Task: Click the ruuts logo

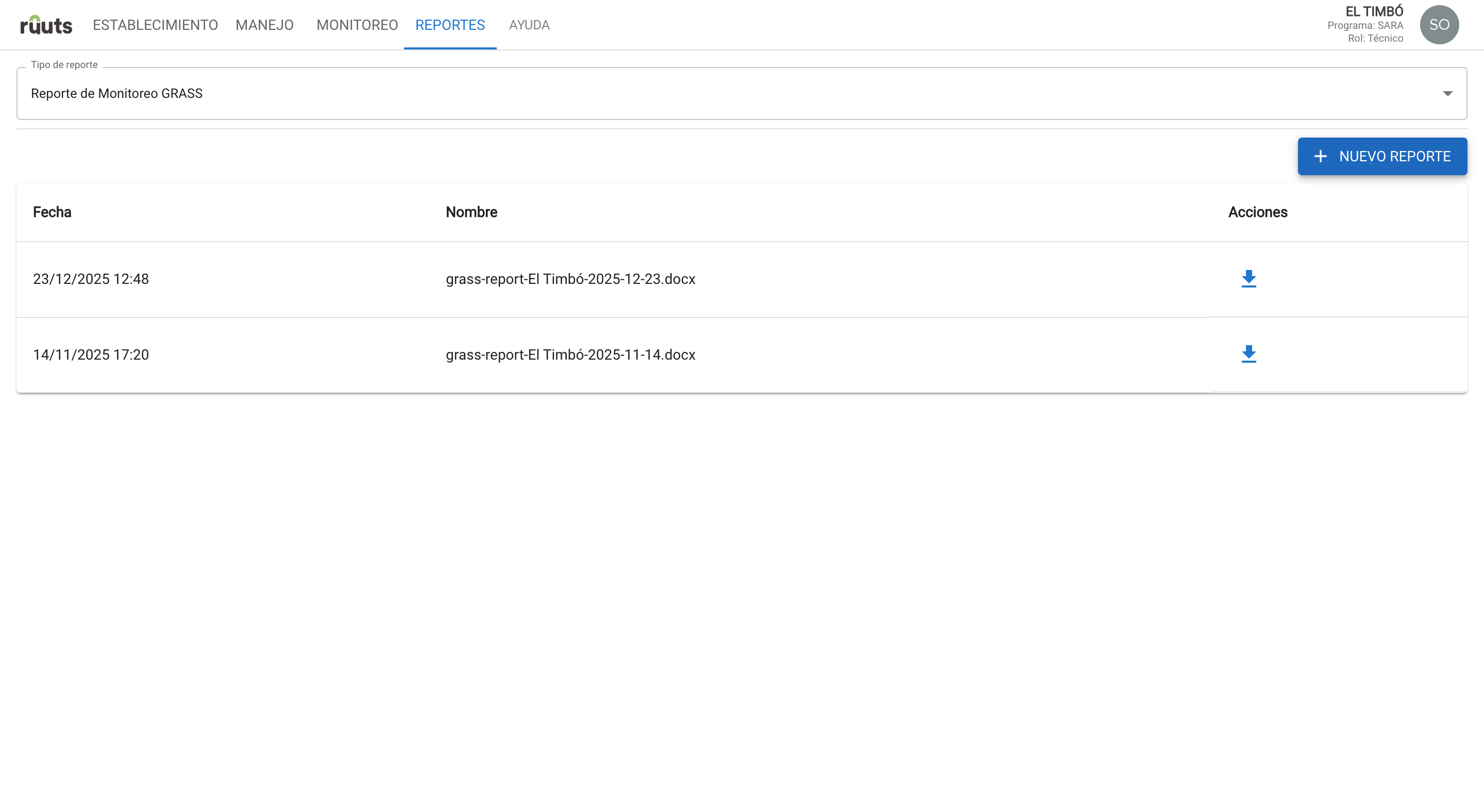Action: [x=46, y=25]
